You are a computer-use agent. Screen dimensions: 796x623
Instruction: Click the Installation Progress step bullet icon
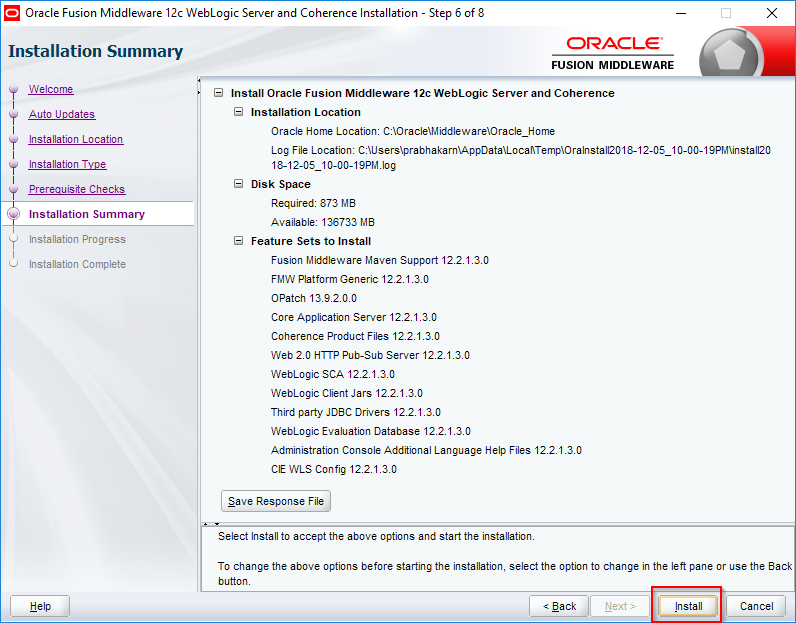click(x=14, y=239)
